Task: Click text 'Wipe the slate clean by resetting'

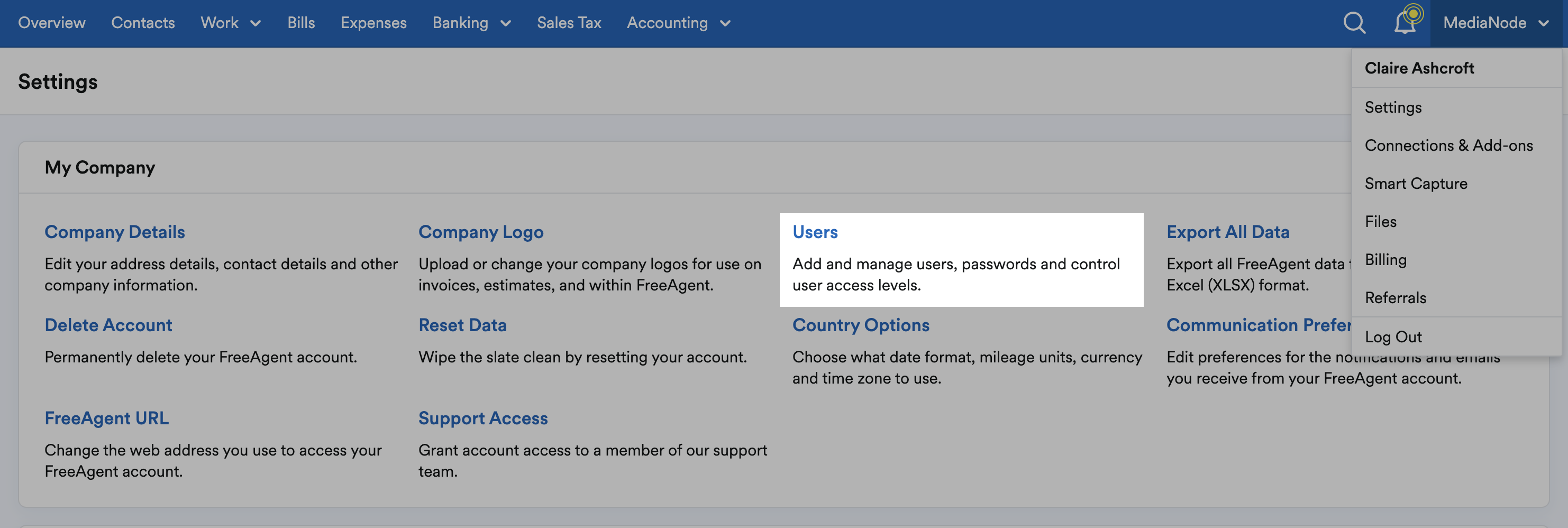Action: pos(533,357)
